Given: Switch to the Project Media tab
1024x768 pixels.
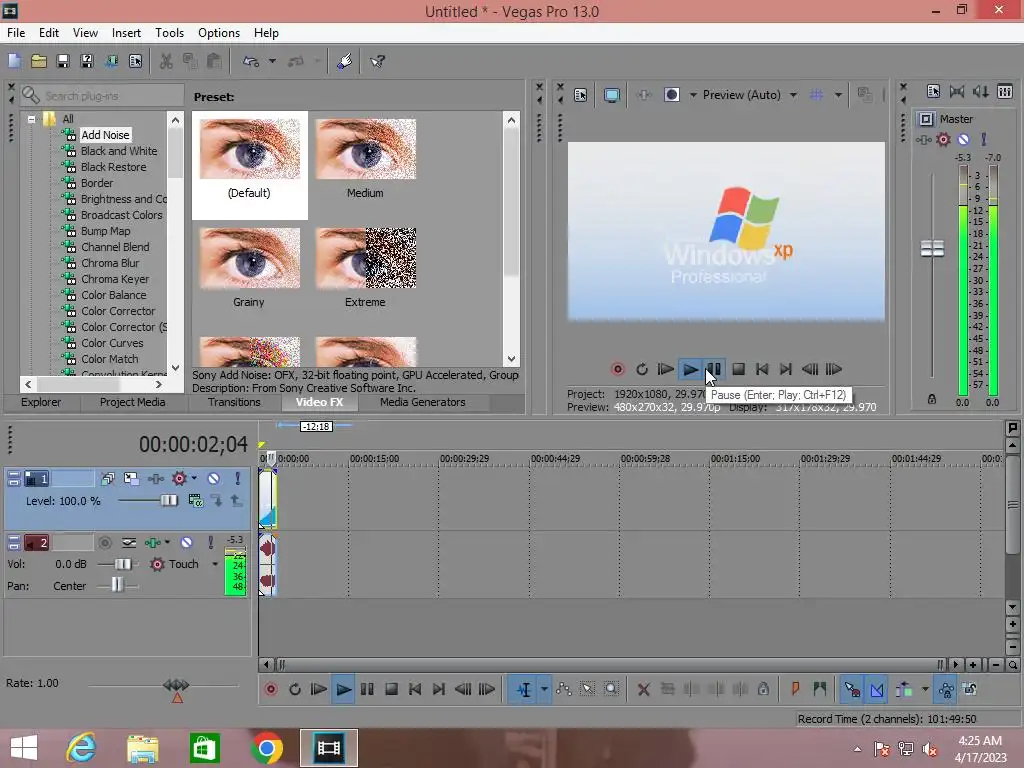Looking at the screenshot, I should [x=133, y=402].
